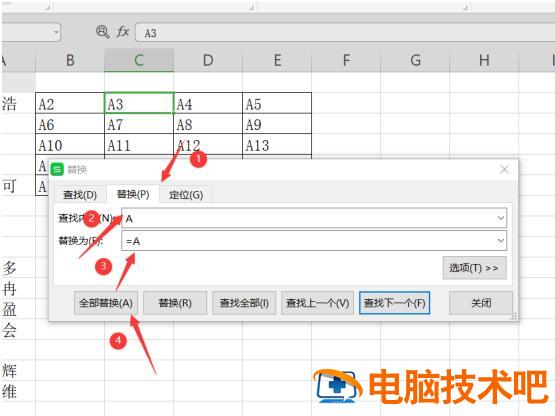The image size is (555, 416).
Task: Click cell with text 辉
Action: tap(19, 370)
